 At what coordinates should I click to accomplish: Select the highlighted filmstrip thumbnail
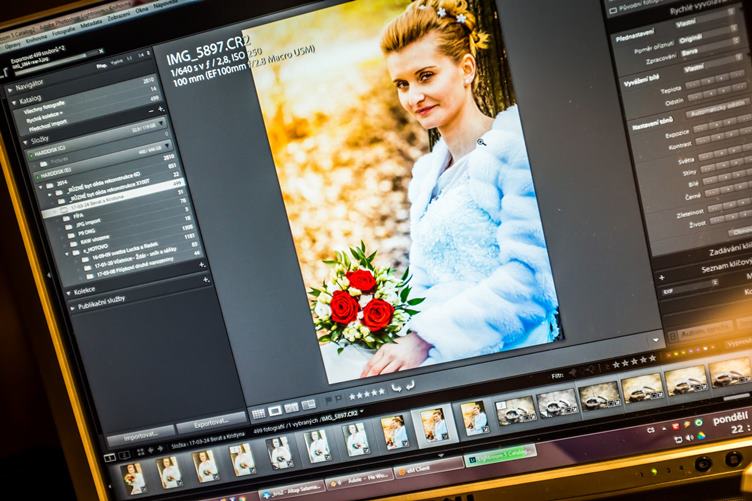435,425
